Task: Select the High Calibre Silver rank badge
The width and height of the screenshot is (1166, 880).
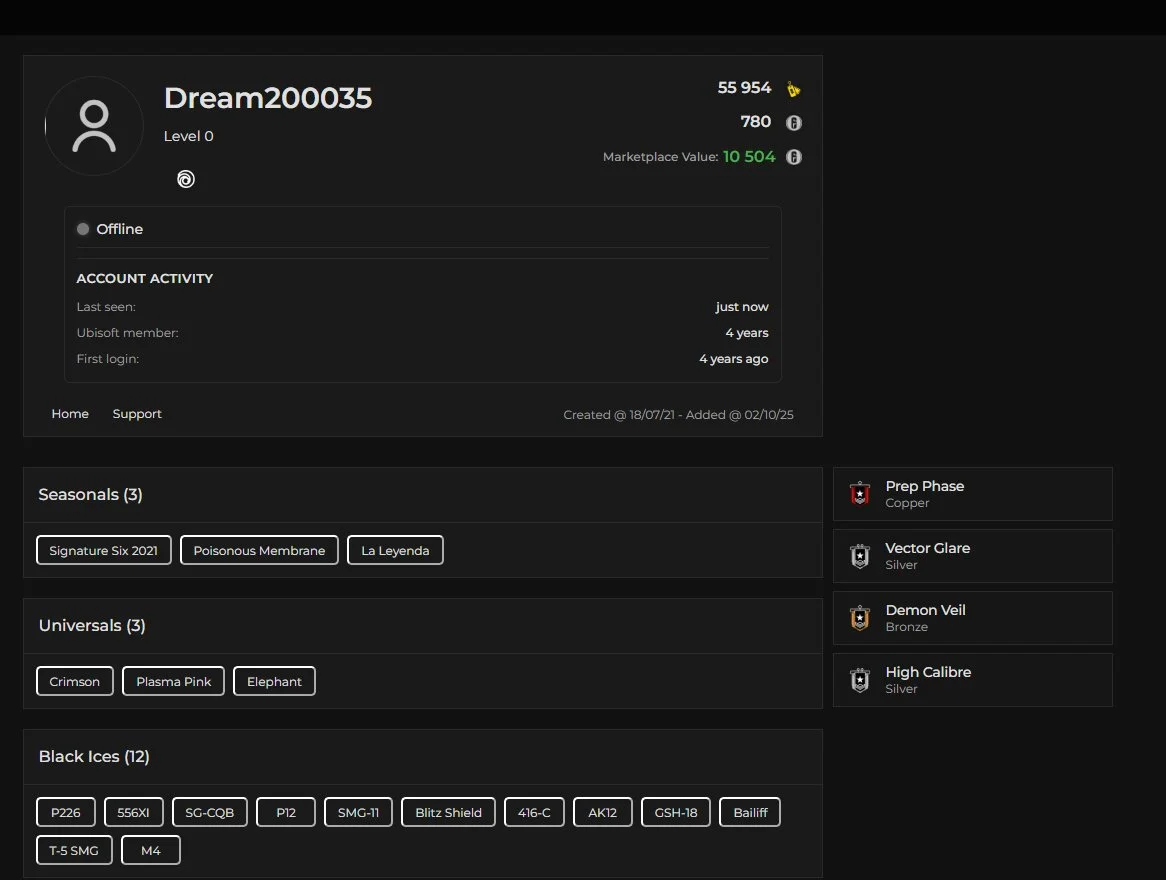Action: point(860,680)
